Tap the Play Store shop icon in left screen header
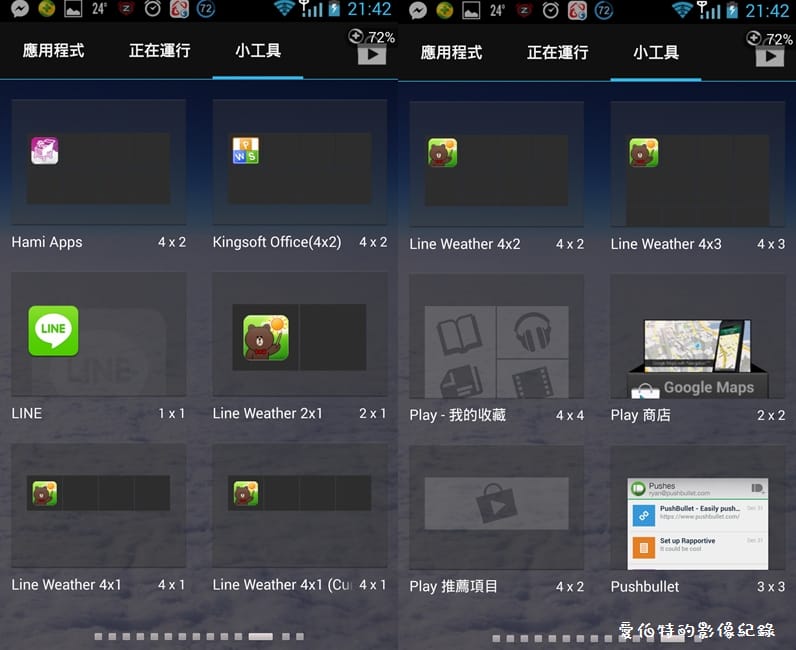Viewport: 796px width, 650px height. tap(372, 54)
